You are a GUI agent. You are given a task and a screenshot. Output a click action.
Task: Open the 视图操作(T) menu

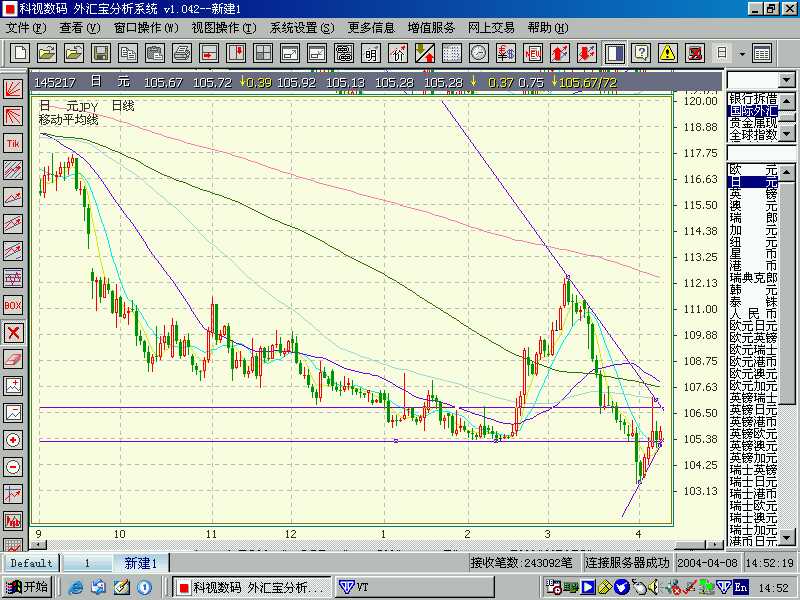tap(224, 28)
